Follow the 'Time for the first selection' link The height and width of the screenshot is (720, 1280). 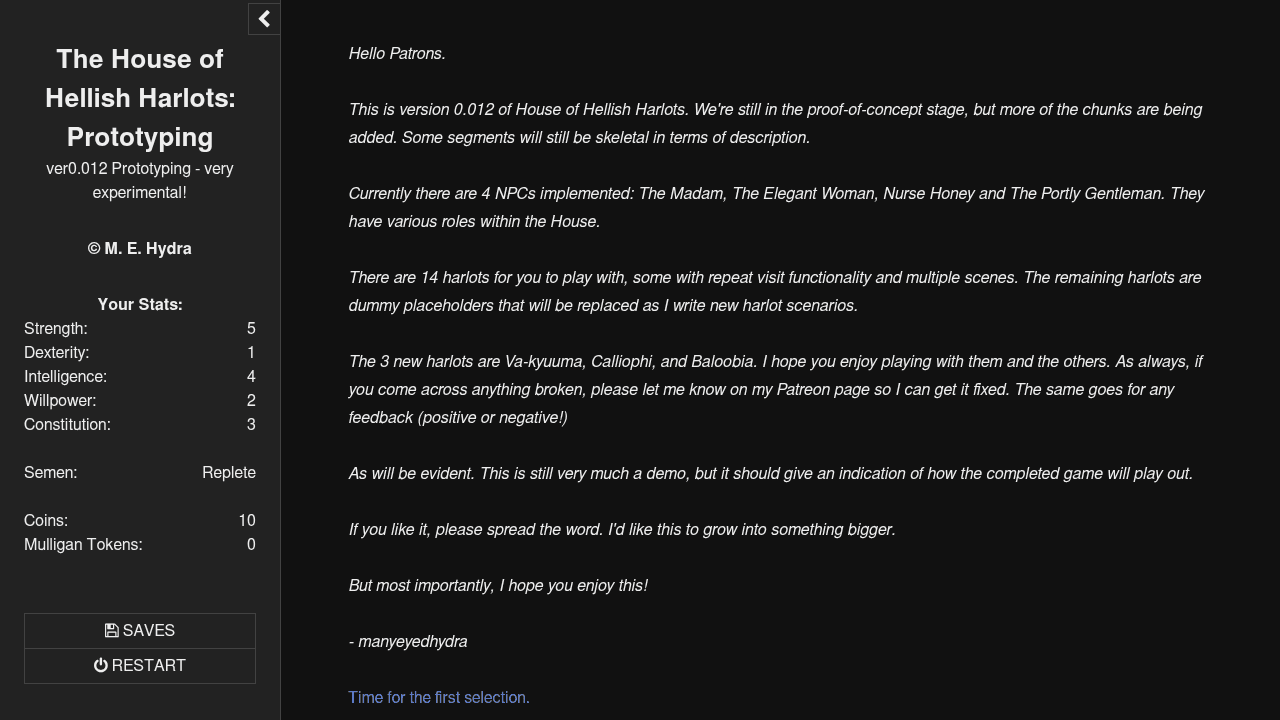click(x=439, y=697)
